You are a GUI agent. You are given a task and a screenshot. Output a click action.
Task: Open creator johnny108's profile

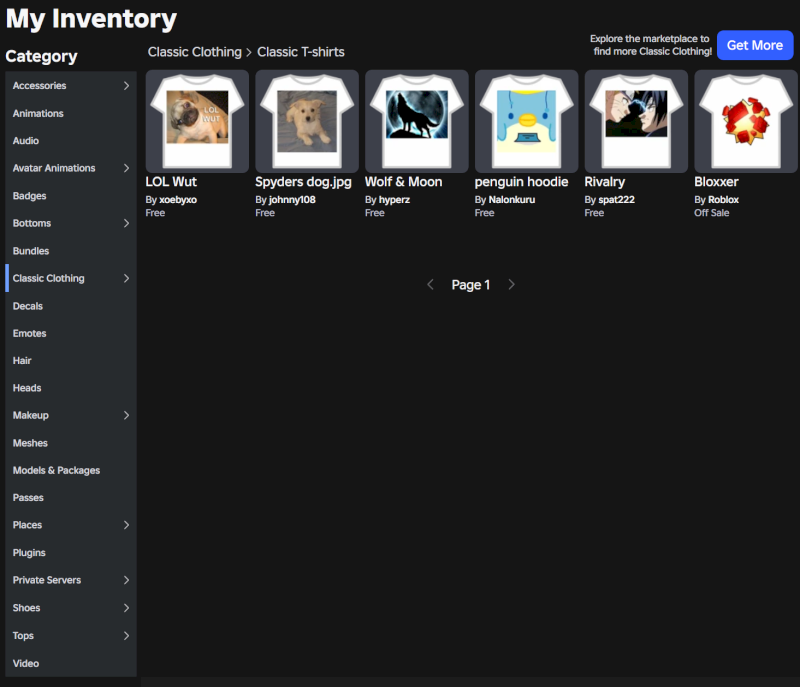[x=292, y=200]
